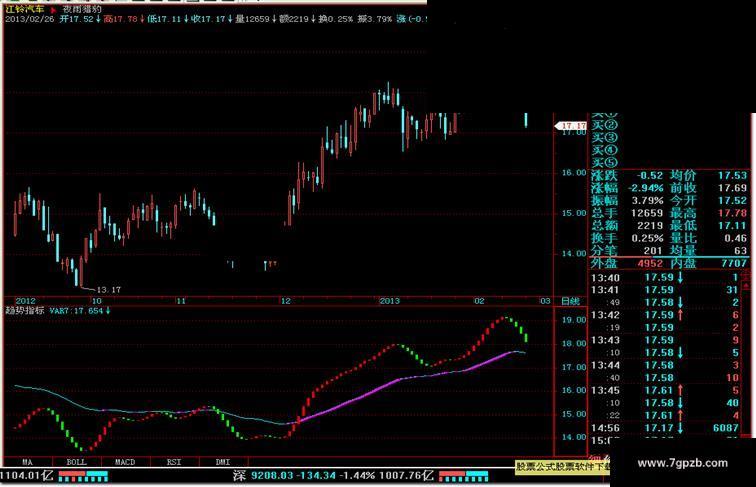Click the Shanghai index red-cyan bar indicator
756x487 pixels.
(83, 476)
